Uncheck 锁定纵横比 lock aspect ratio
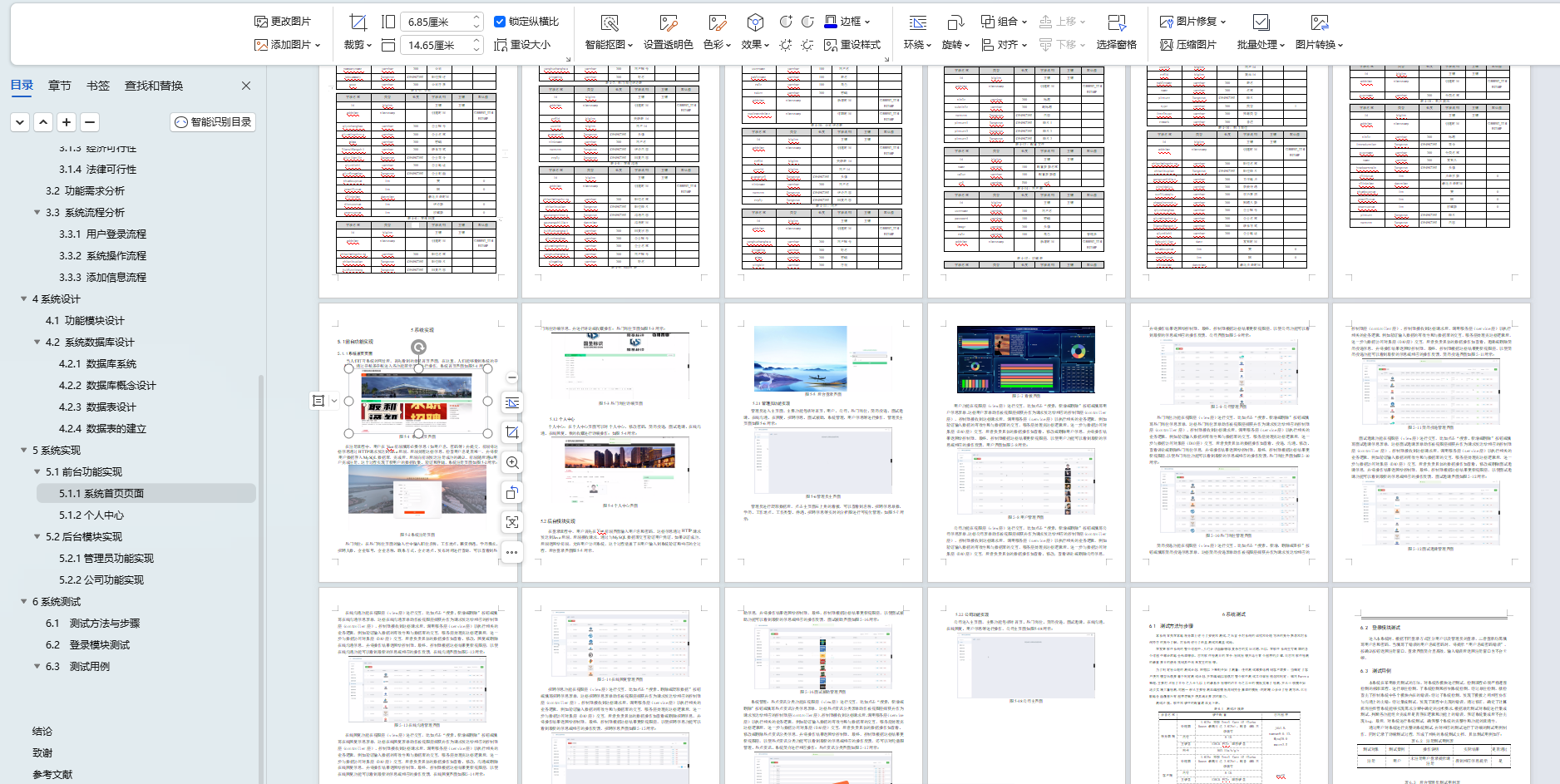Image resolution: width=1560 pixels, height=784 pixels. [499, 22]
